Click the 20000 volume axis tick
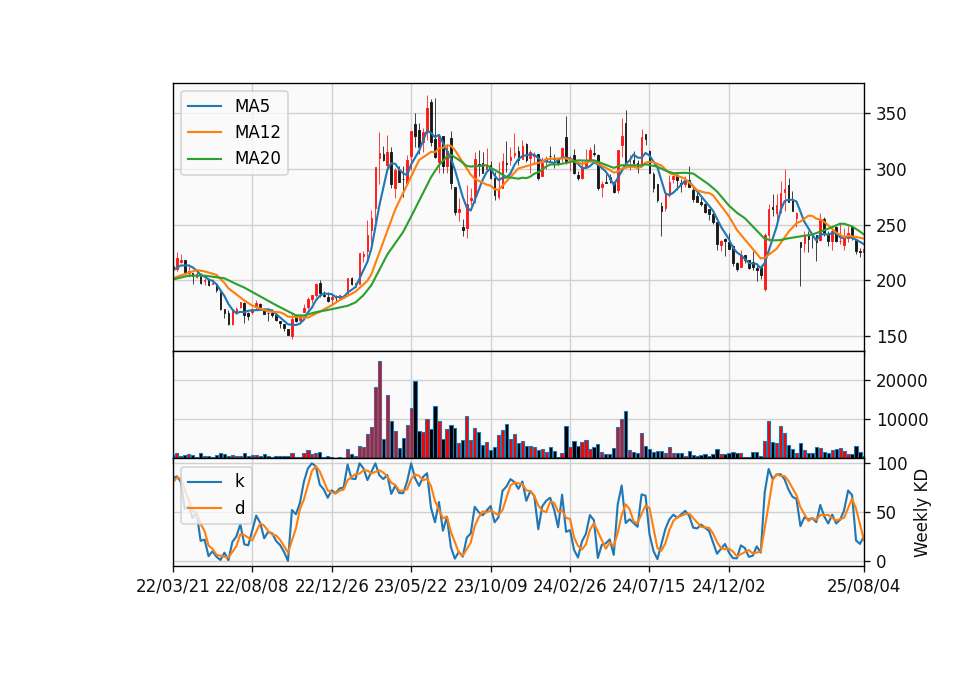 [x=902, y=381]
